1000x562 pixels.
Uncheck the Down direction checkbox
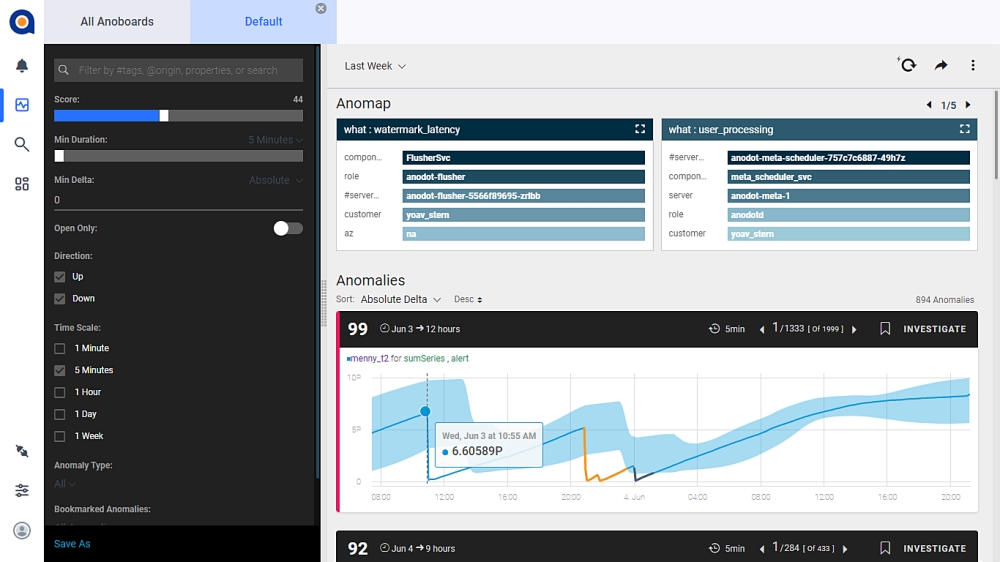point(59,299)
